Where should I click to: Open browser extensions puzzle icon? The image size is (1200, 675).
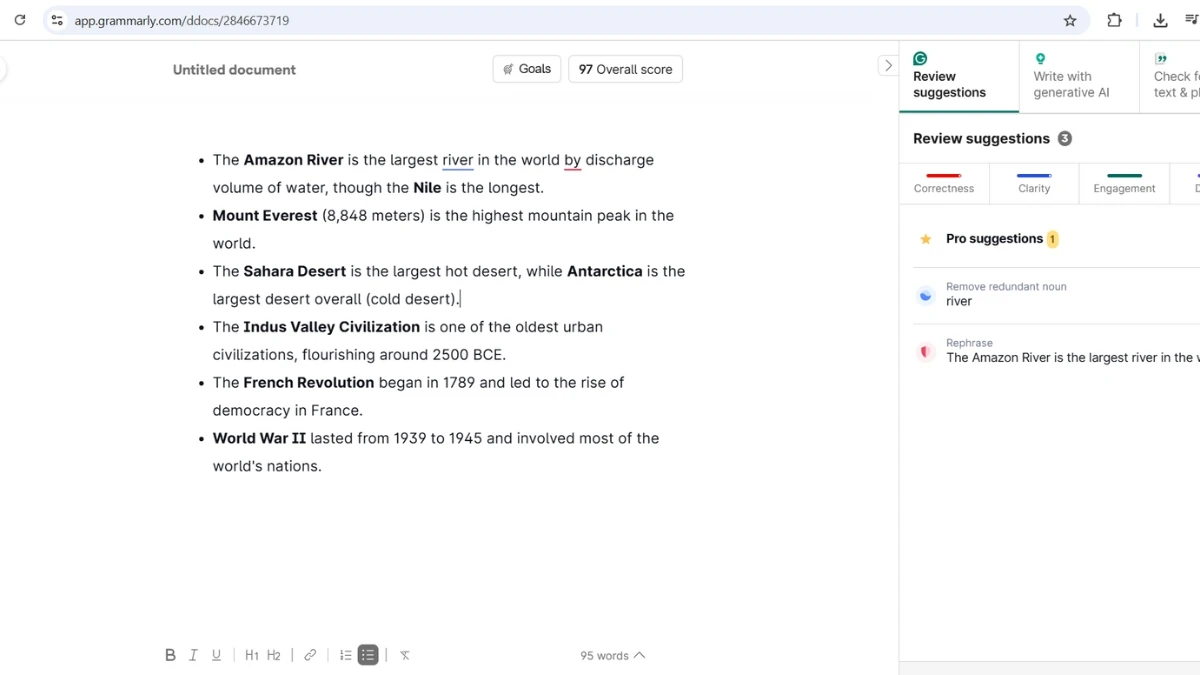tap(1114, 20)
